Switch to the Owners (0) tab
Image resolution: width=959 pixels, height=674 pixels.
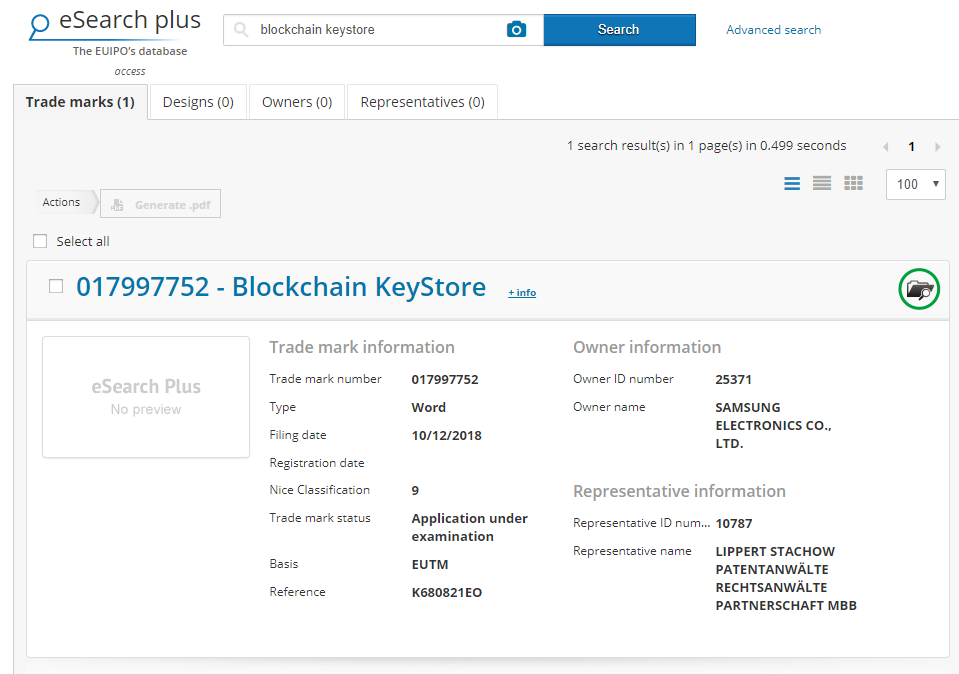tap(297, 102)
